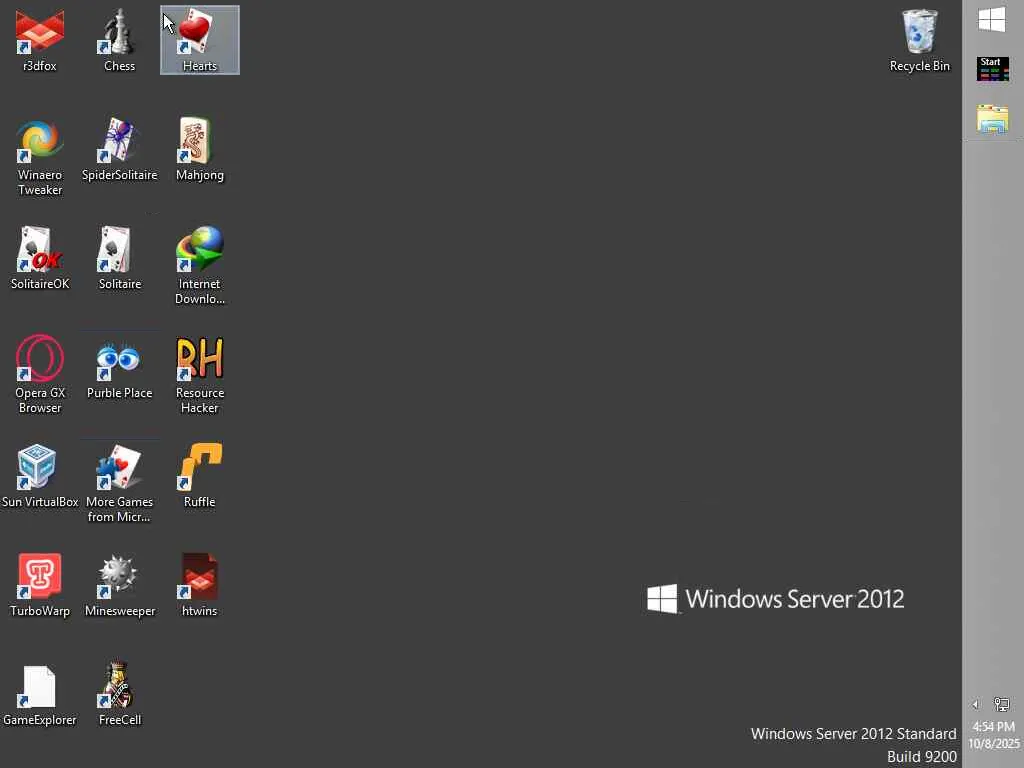Select More Games from Microsoft shortcut

[x=120, y=484]
